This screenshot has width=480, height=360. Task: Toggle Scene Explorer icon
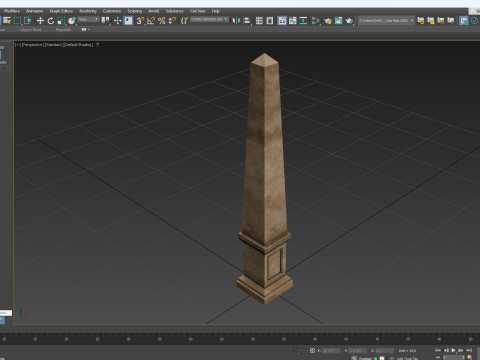(x=259, y=21)
